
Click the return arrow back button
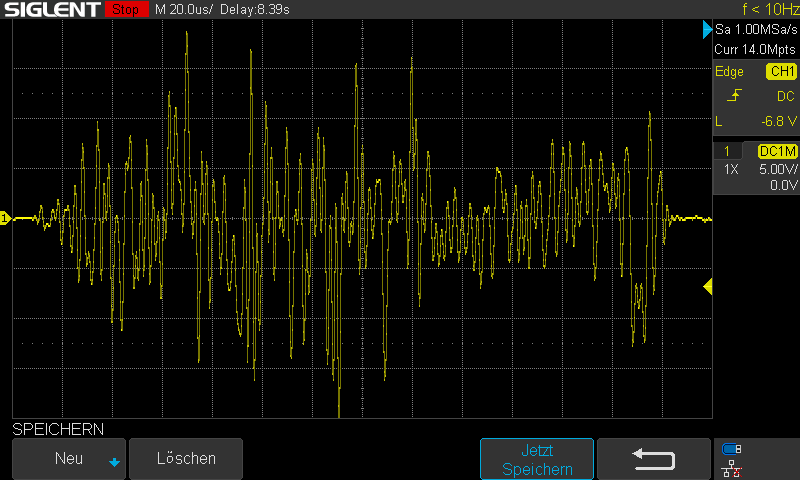coord(654,459)
